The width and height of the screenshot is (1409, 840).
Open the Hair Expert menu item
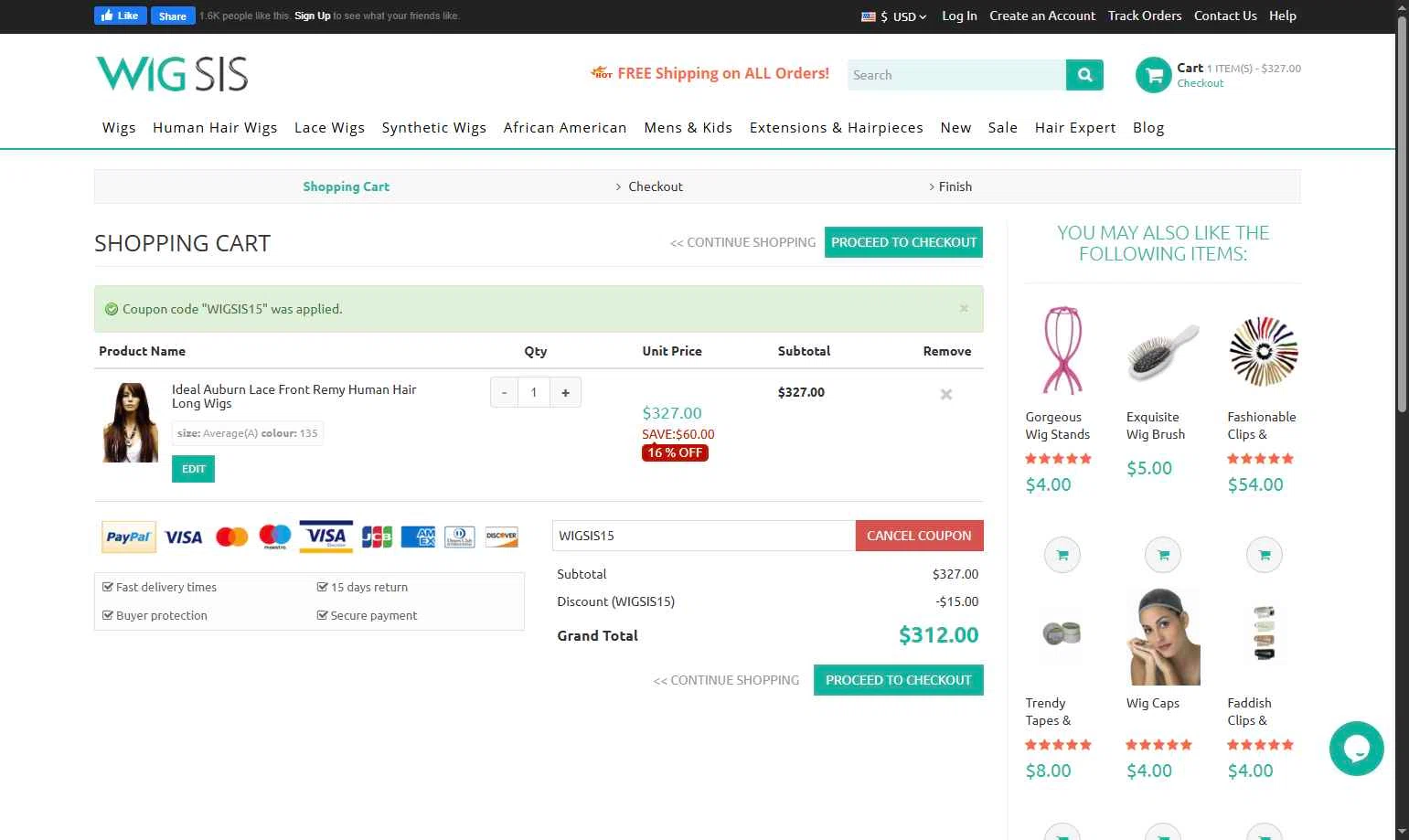point(1075,128)
